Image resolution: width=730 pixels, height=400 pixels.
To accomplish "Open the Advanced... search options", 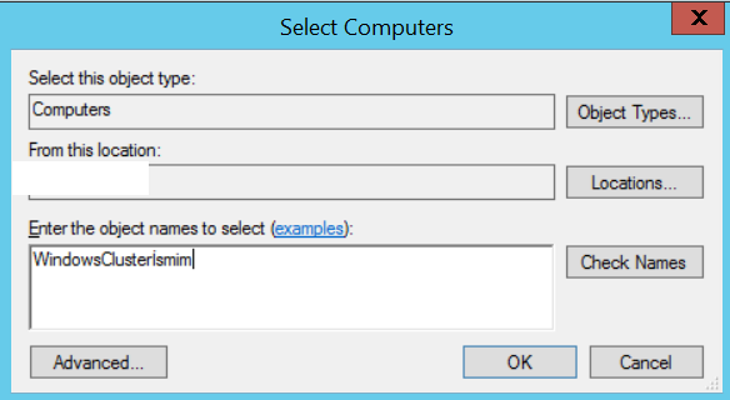I will tap(99, 362).
